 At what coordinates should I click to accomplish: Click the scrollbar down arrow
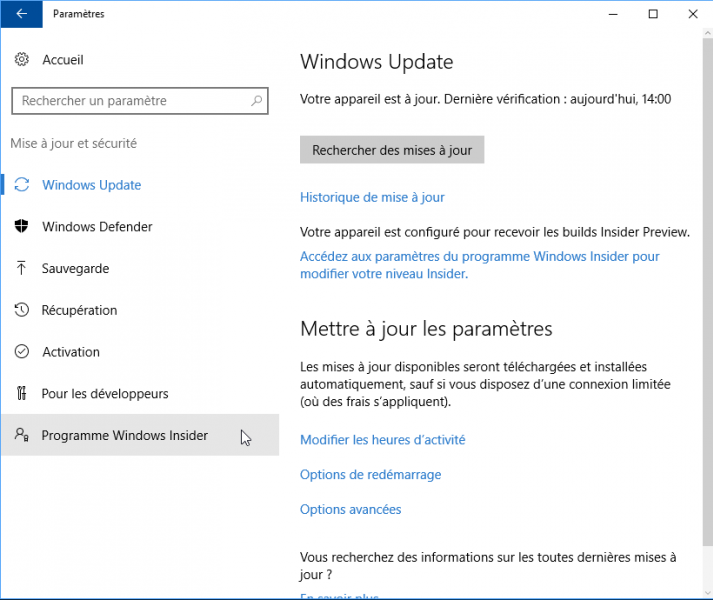708,593
